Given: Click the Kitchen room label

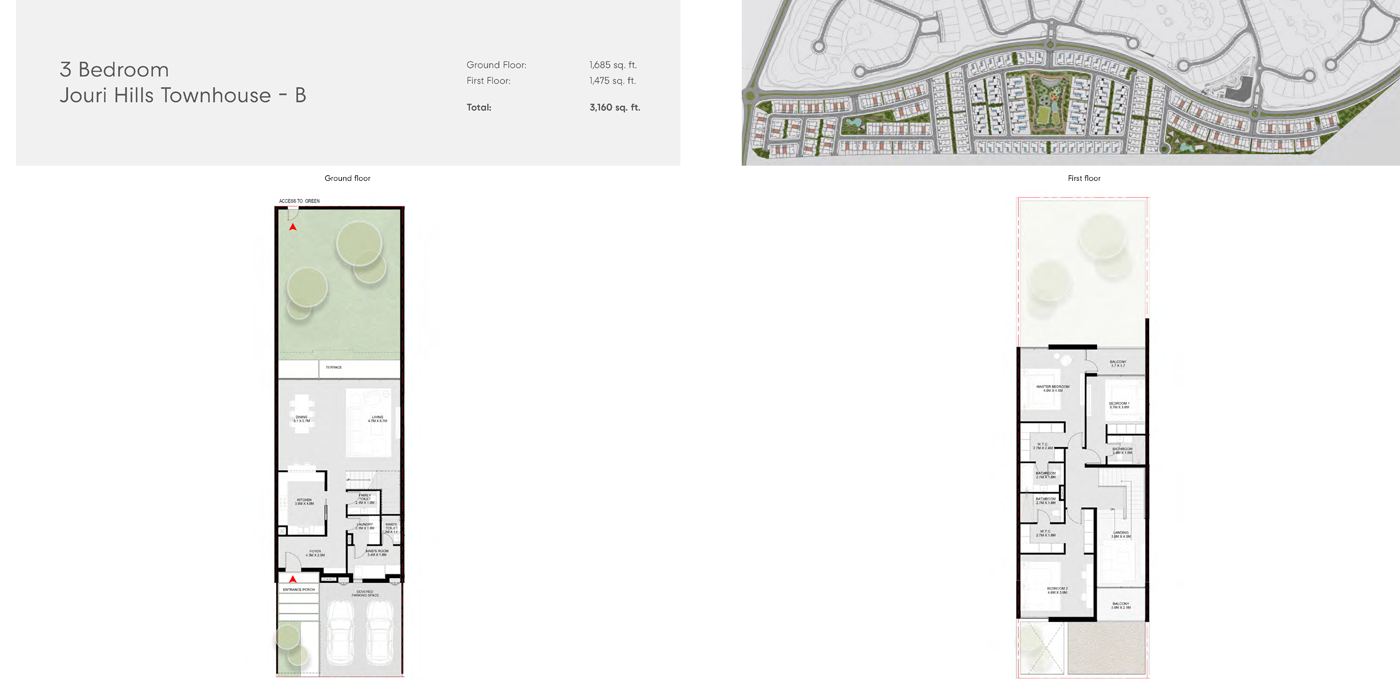Looking at the screenshot, I should coord(304,501).
